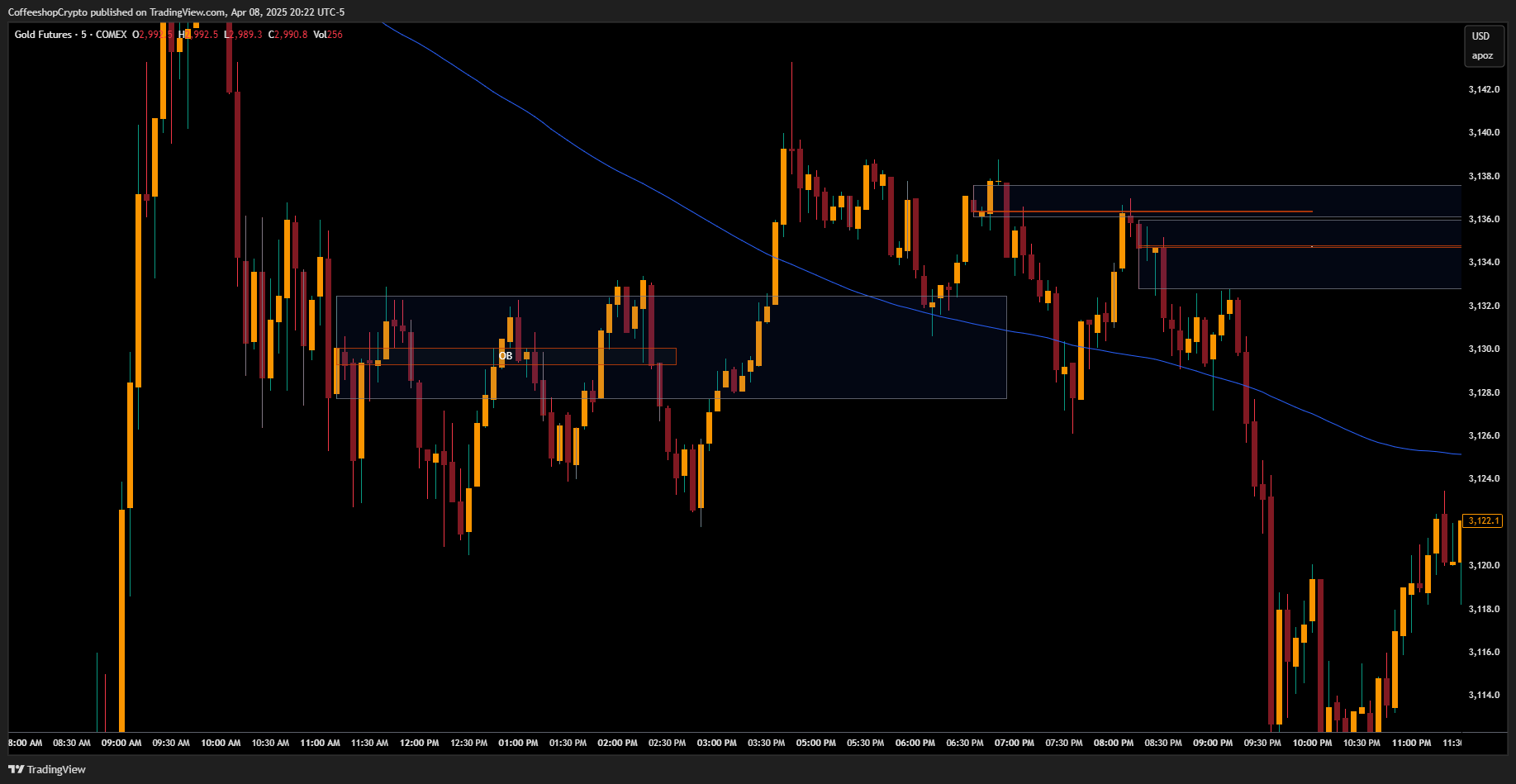Click the 08:00 PM time axis label
This screenshot has height=784, width=1516.
[x=1114, y=743]
